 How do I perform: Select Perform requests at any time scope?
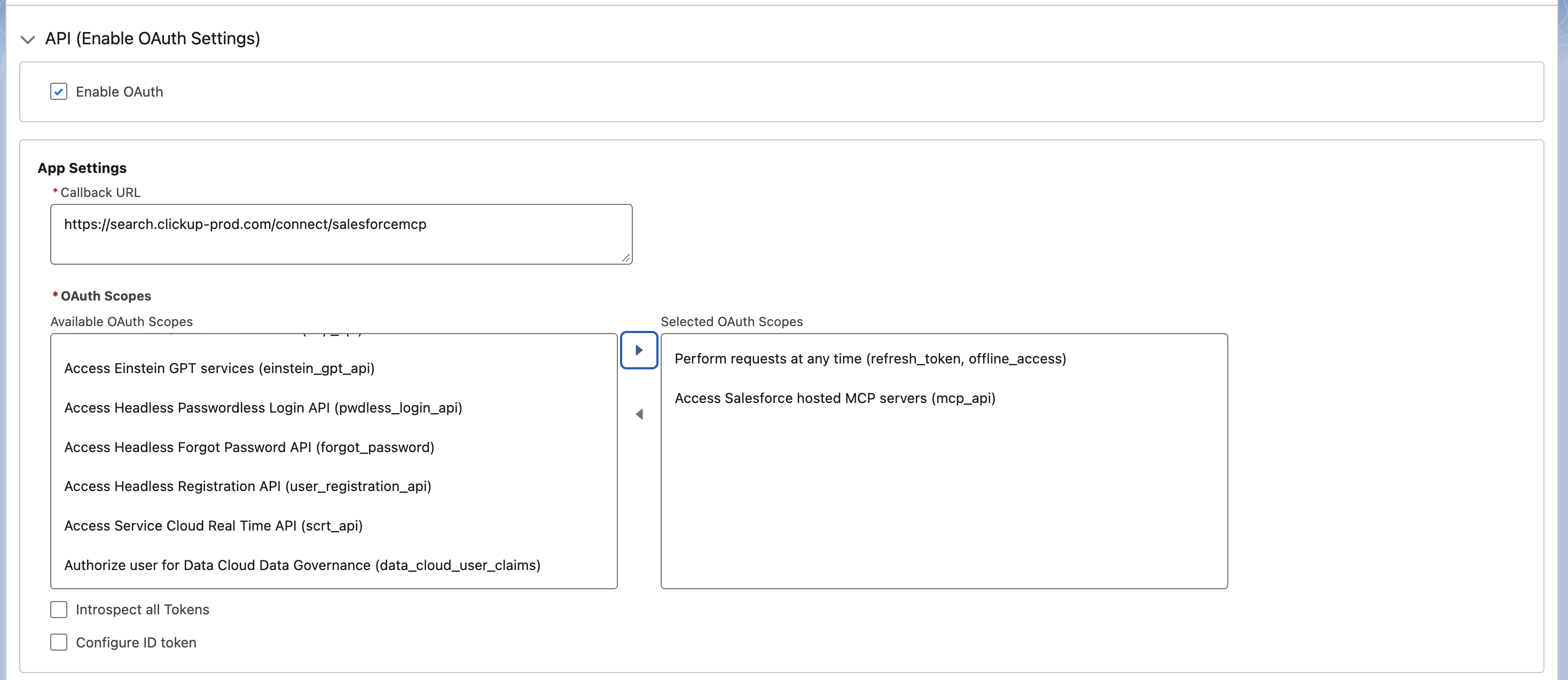pos(870,359)
